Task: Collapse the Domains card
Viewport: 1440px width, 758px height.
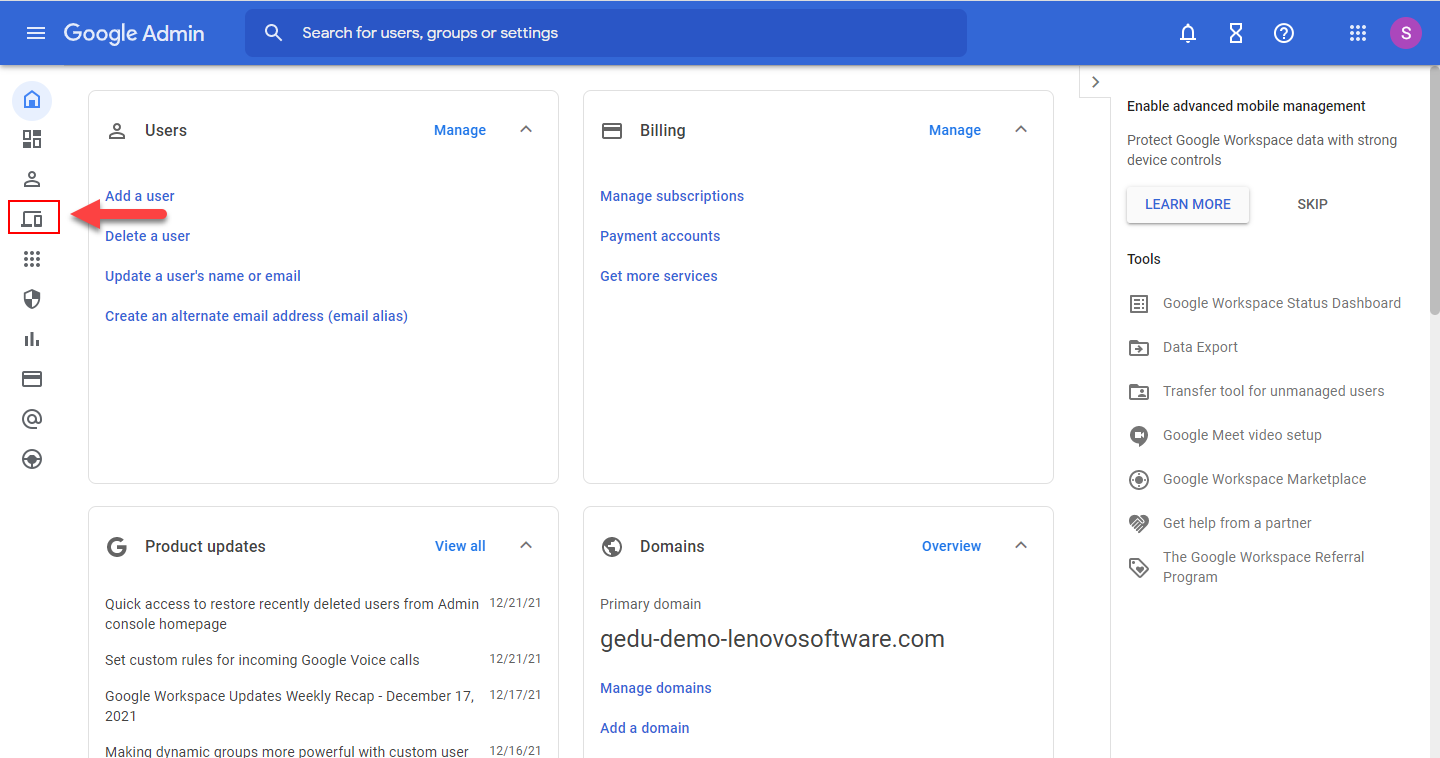Action: pyautogui.click(x=1021, y=546)
